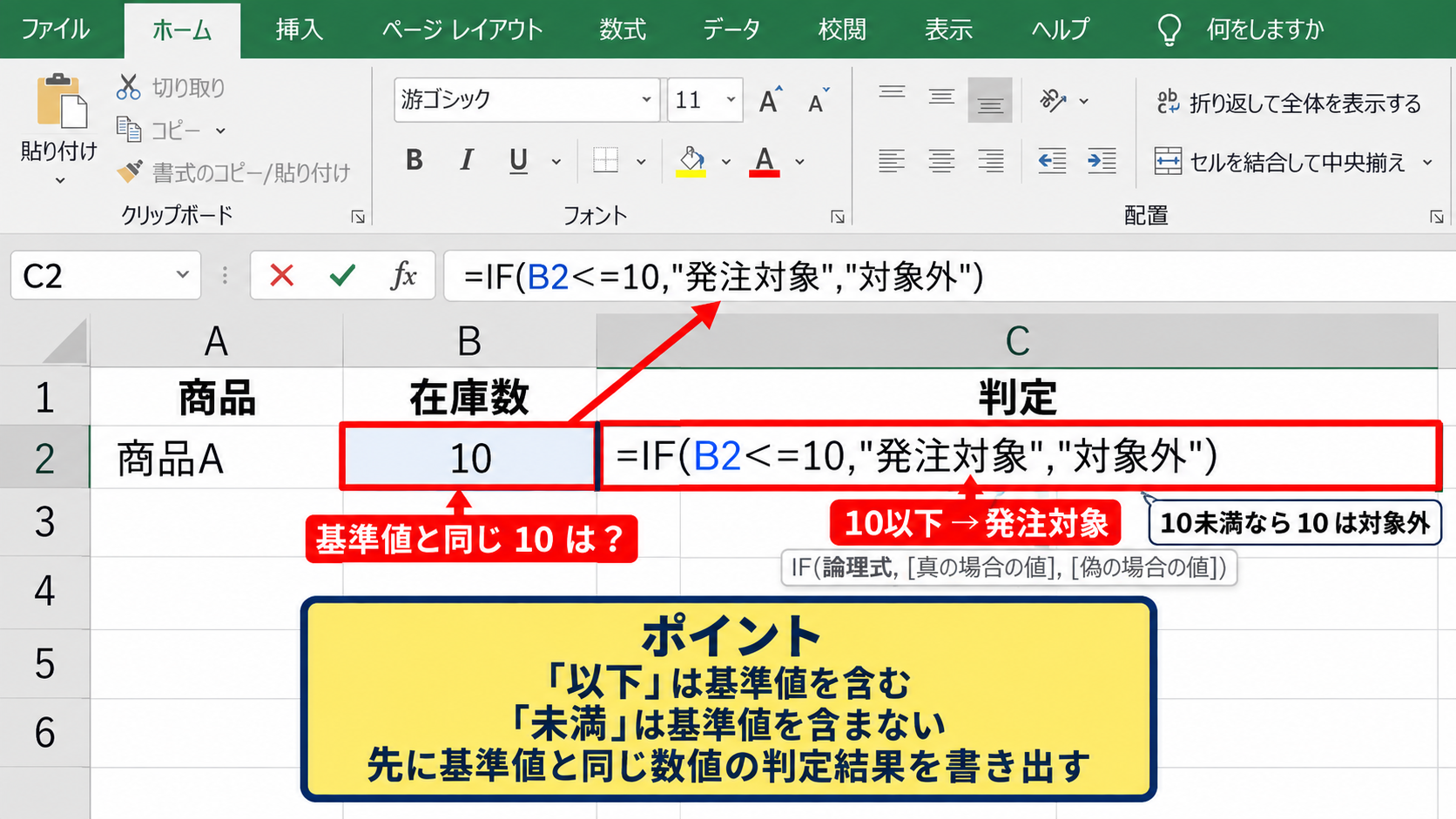The width and height of the screenshot is (1456, 819).
Task: Switch to the 挿入 tab
Action: pos(300,30)
